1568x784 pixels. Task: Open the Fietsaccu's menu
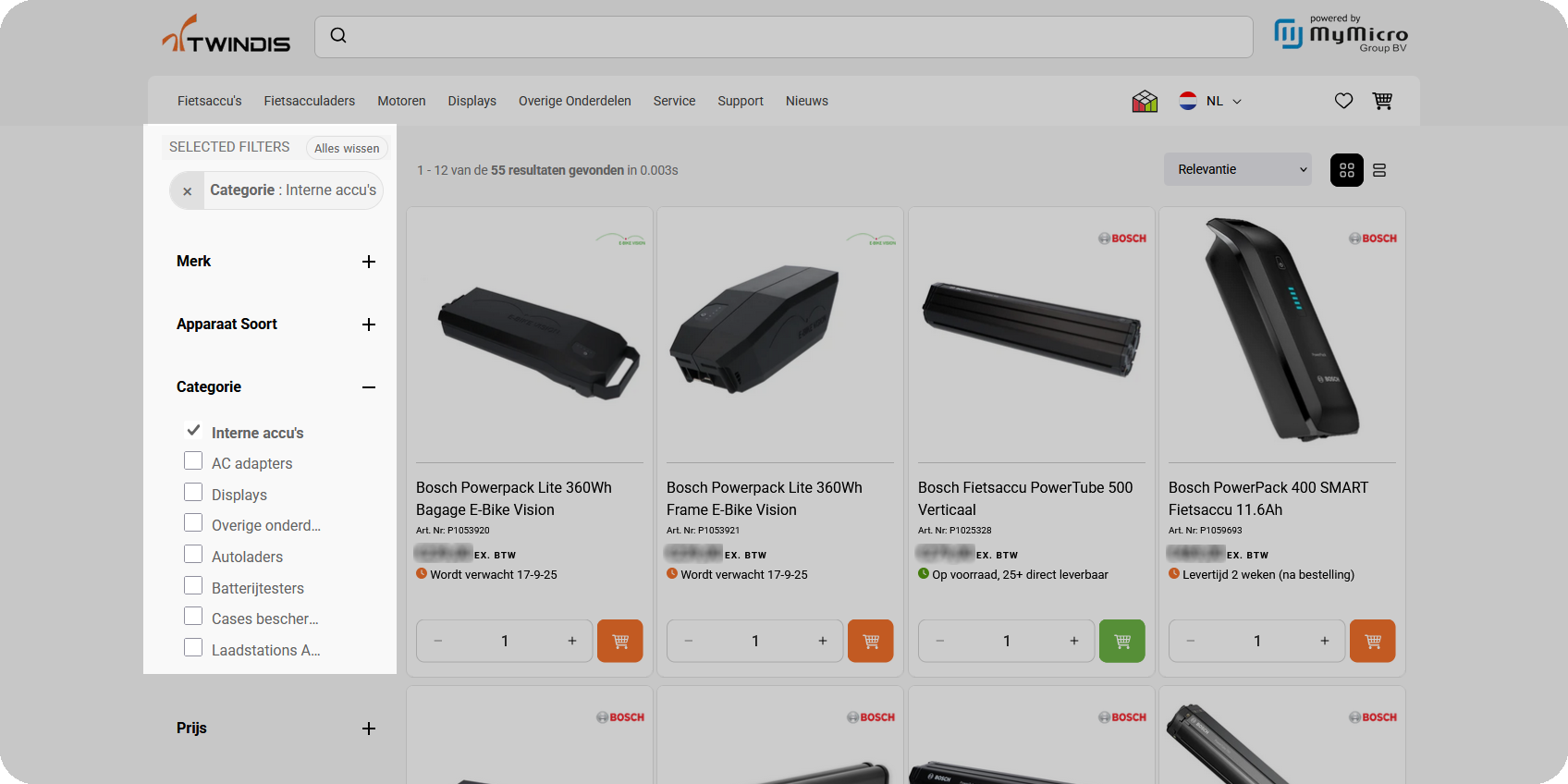(210, 101)
